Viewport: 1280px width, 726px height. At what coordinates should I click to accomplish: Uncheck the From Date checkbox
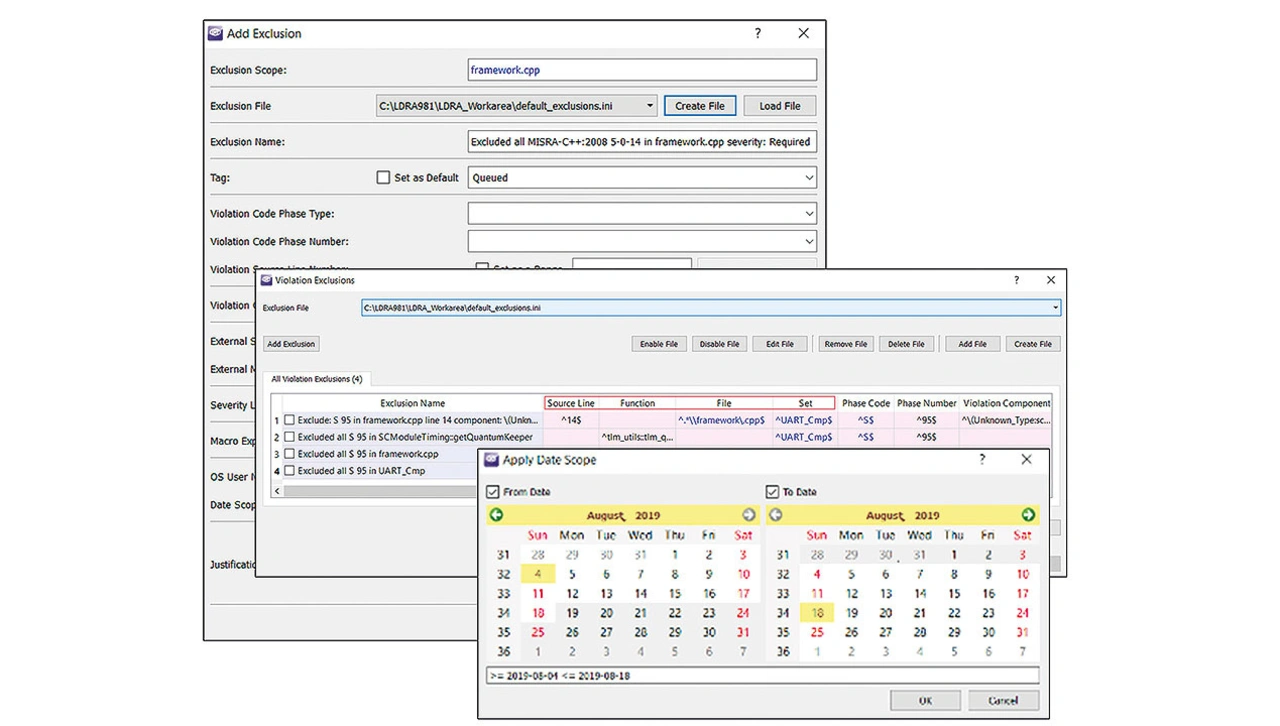(x=493, y=492)
